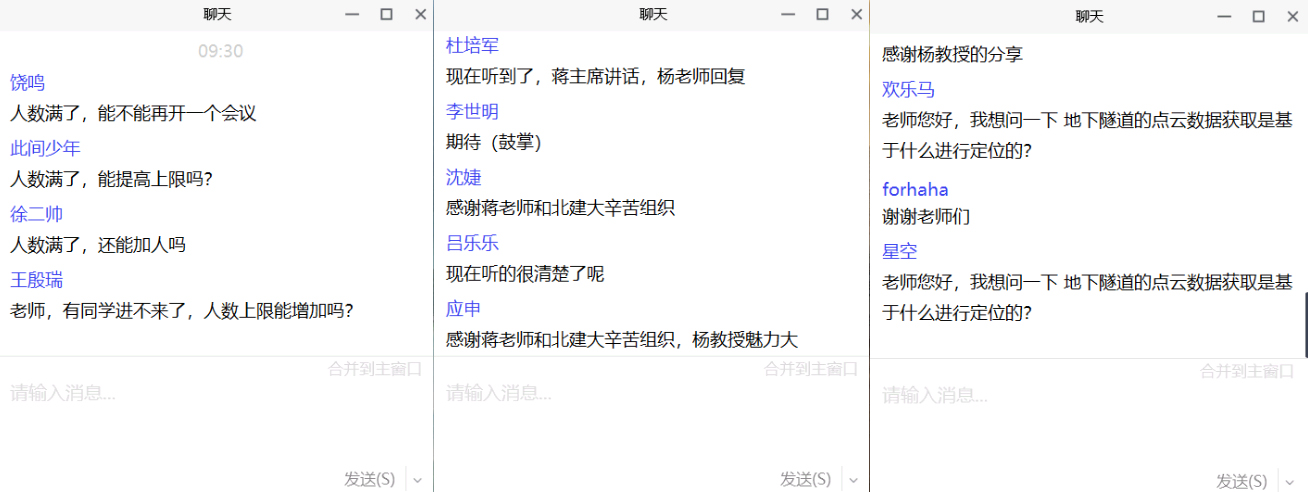Minimize the middle chat window
Viewport: 1308px width, 492px height.
pos(787,14)
